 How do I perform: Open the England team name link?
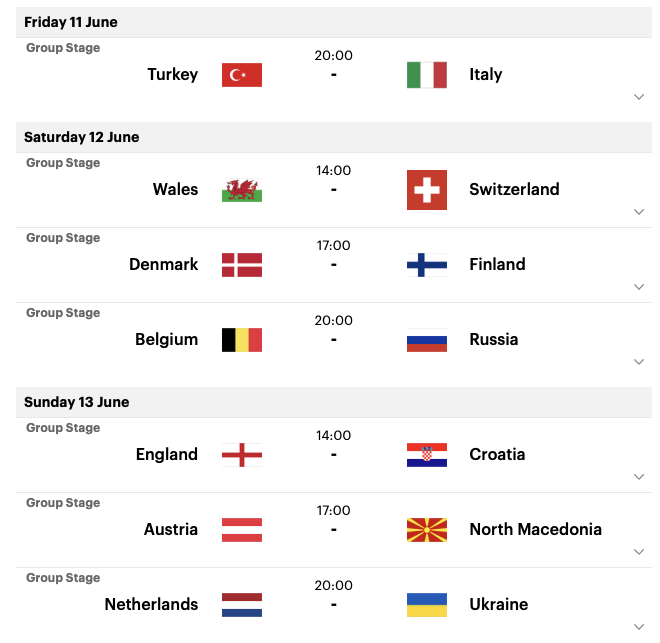point(167,454)
